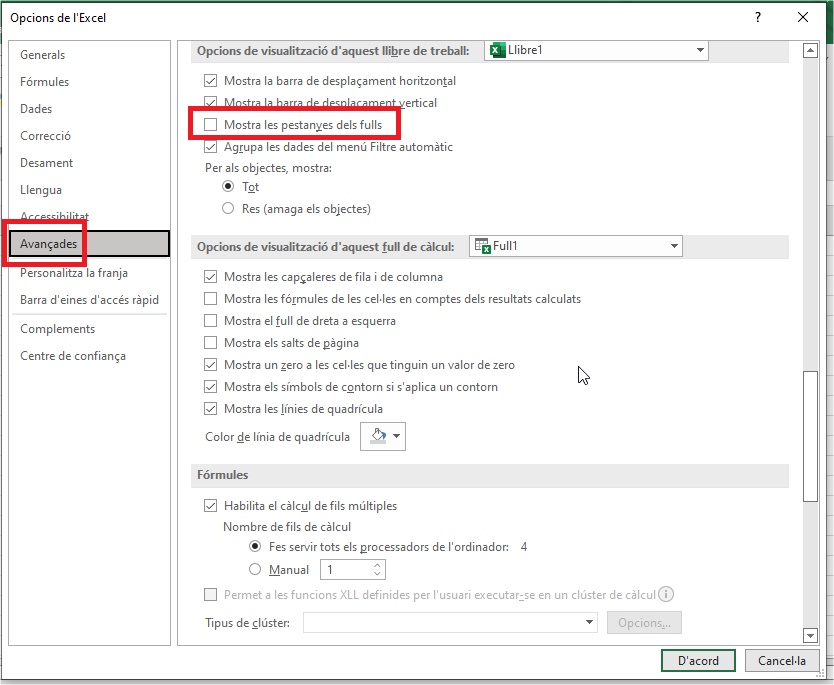Open Barra d'eines d'accés ràpid

(x=89, y=300)
